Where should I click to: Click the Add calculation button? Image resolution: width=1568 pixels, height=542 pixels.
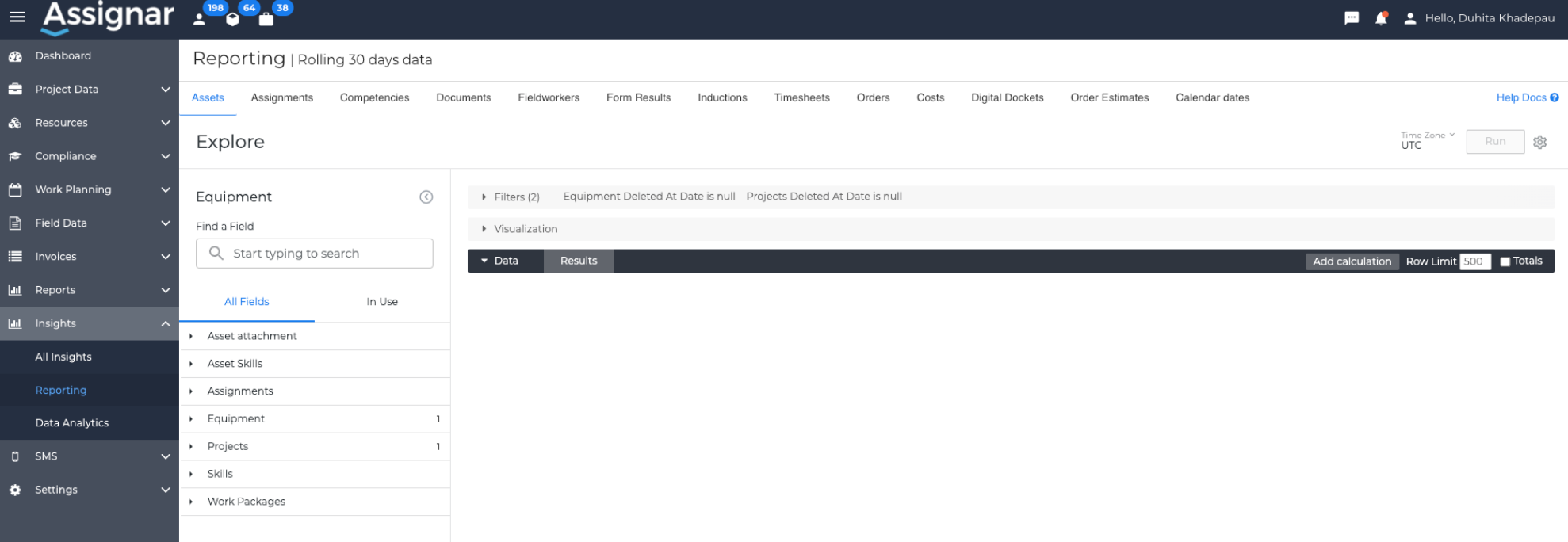click(1352, 261)
